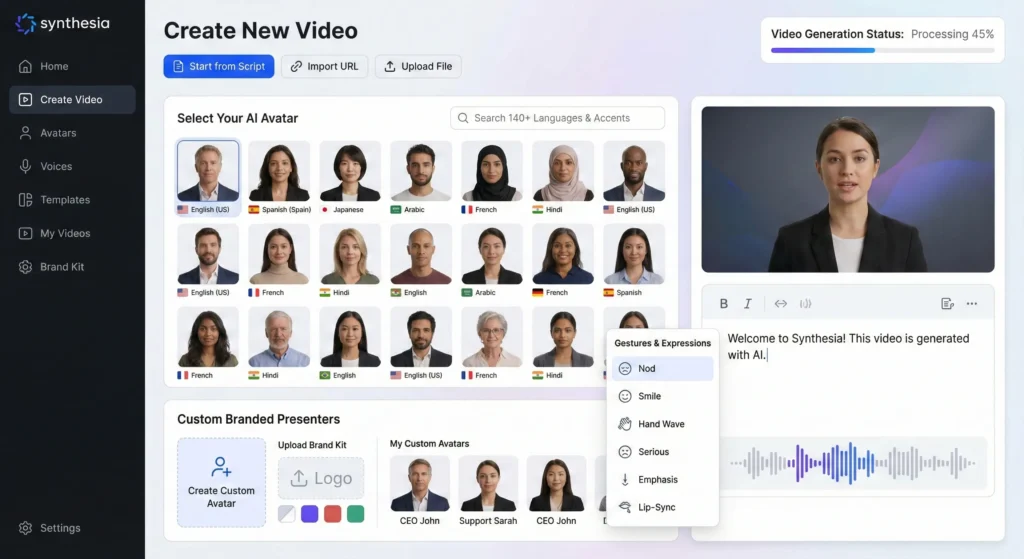Open Templates in sidebar
The width and height of the screenshot is (1024, 559).
coord(72,199)
